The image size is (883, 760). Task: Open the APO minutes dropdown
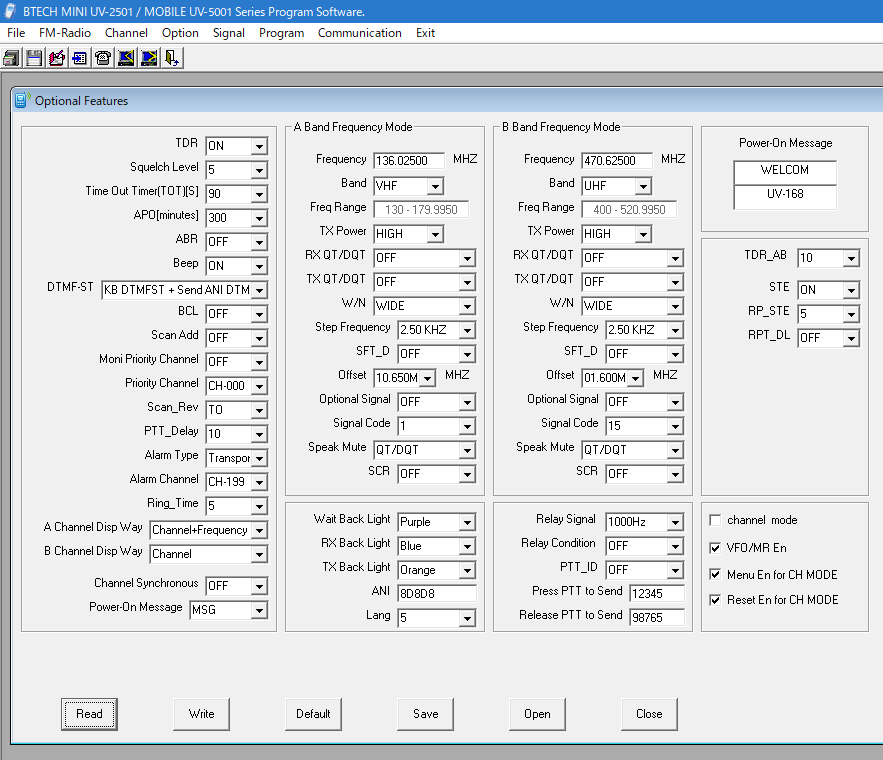[259, 218]
